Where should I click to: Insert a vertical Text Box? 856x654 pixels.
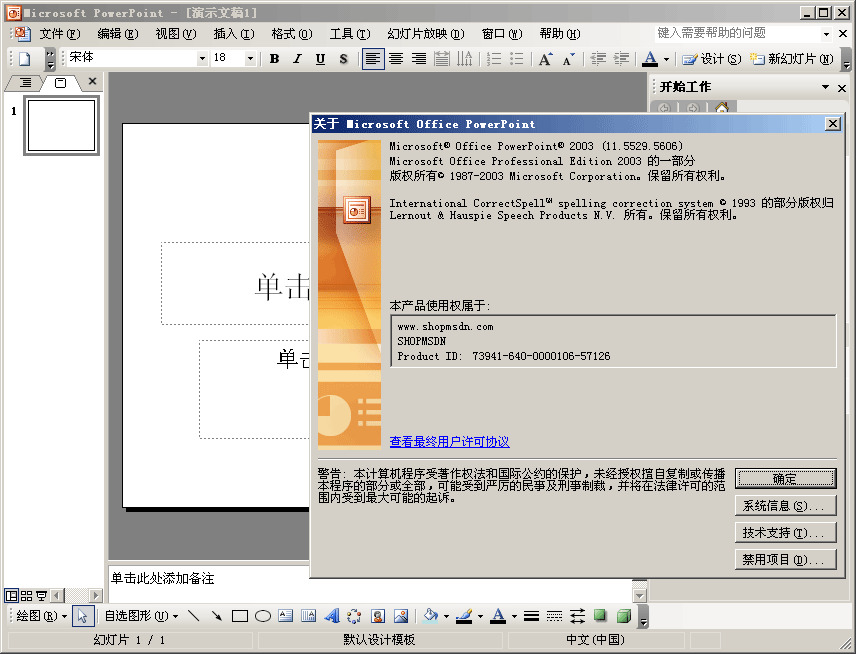tap(308, 616)
